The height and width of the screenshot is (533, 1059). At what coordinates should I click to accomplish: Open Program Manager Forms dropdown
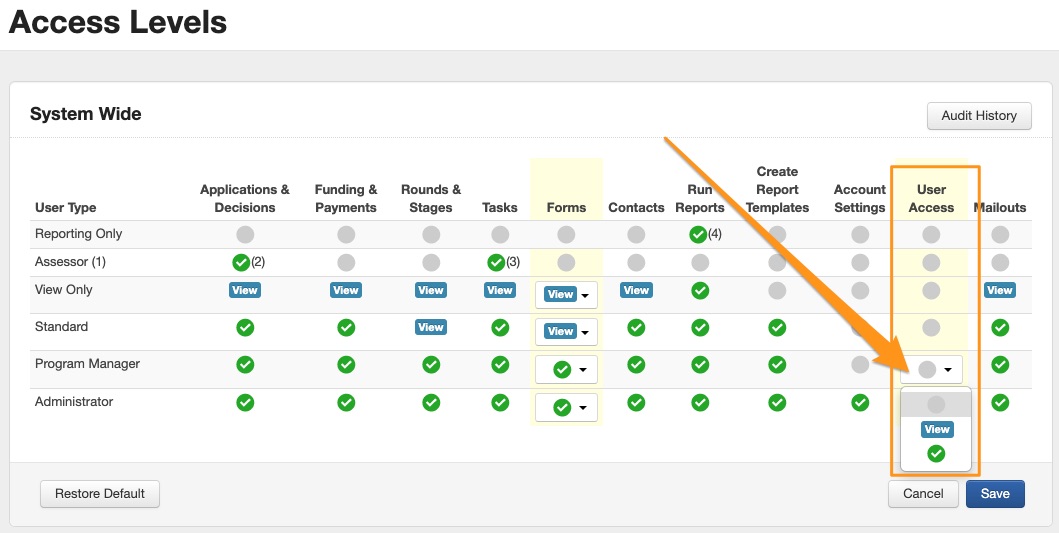click(566, 369)
